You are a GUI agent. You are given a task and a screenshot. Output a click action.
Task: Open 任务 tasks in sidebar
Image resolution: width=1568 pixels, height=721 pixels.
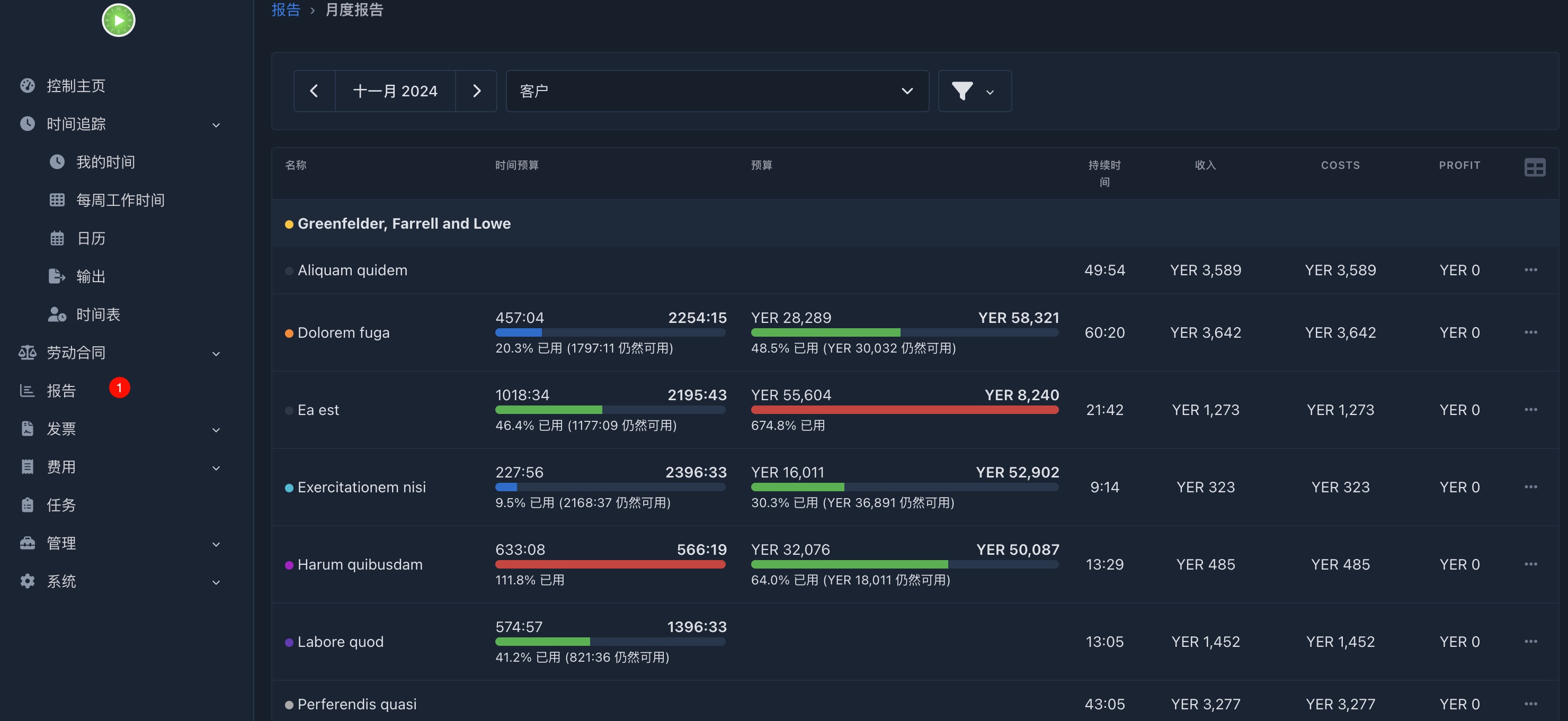point(61,505)
